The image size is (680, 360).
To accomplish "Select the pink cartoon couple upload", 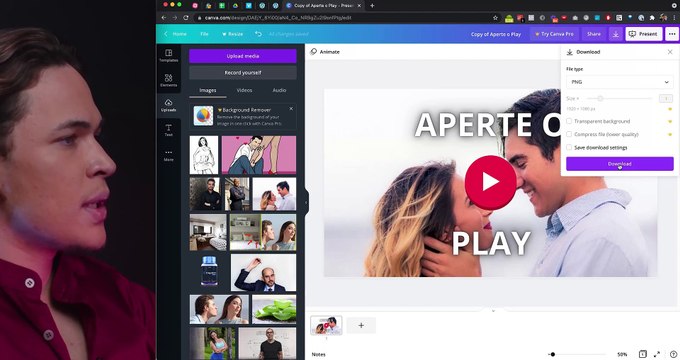I will click(x=259, y=155).
